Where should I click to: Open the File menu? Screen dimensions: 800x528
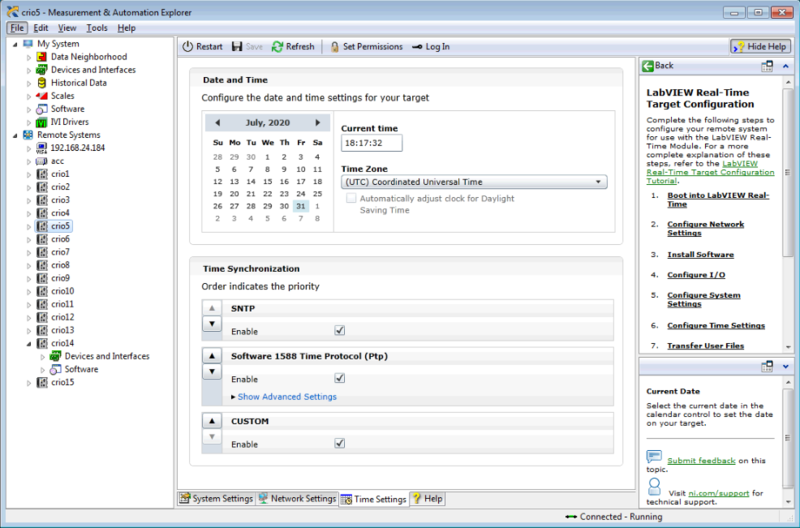[x=17, y=28]
